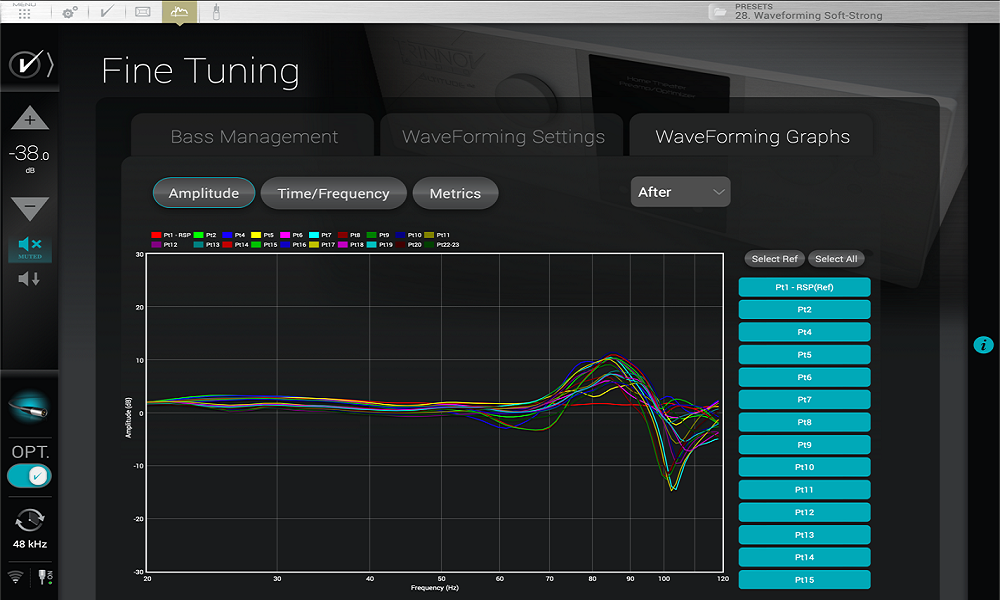Open the WaveForming Settings tab
This screenshot has width=1000, height=600.
click(503, 137)
